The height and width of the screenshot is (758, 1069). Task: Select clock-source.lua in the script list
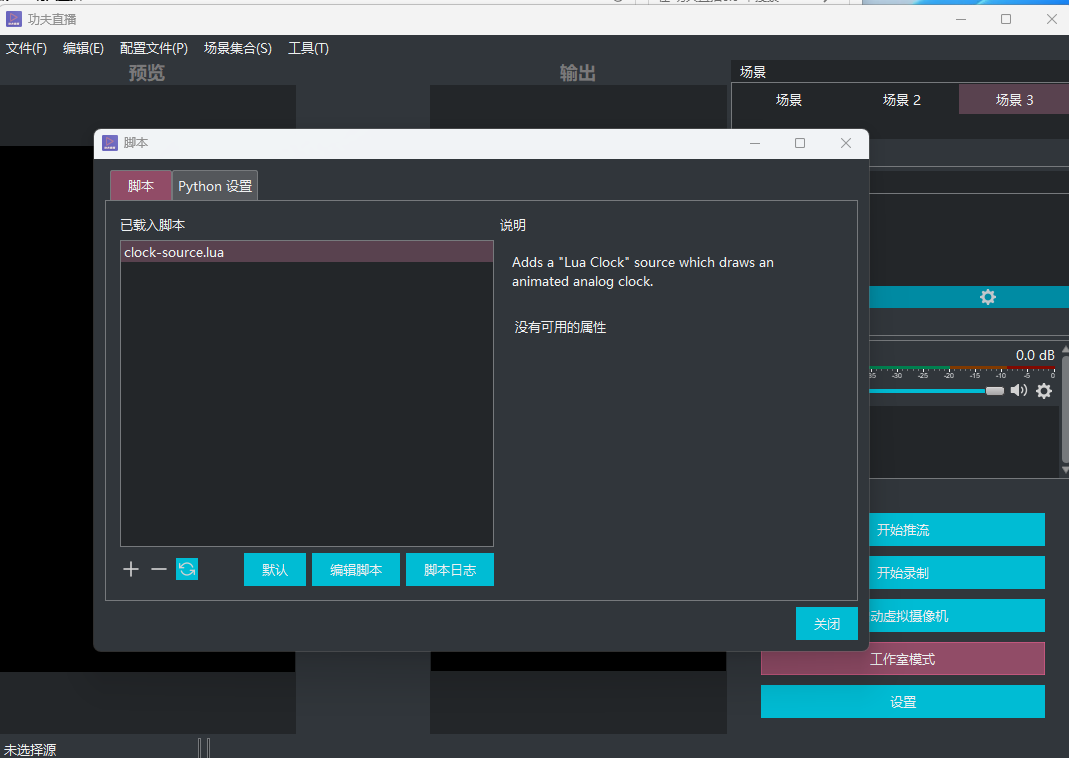306,252
